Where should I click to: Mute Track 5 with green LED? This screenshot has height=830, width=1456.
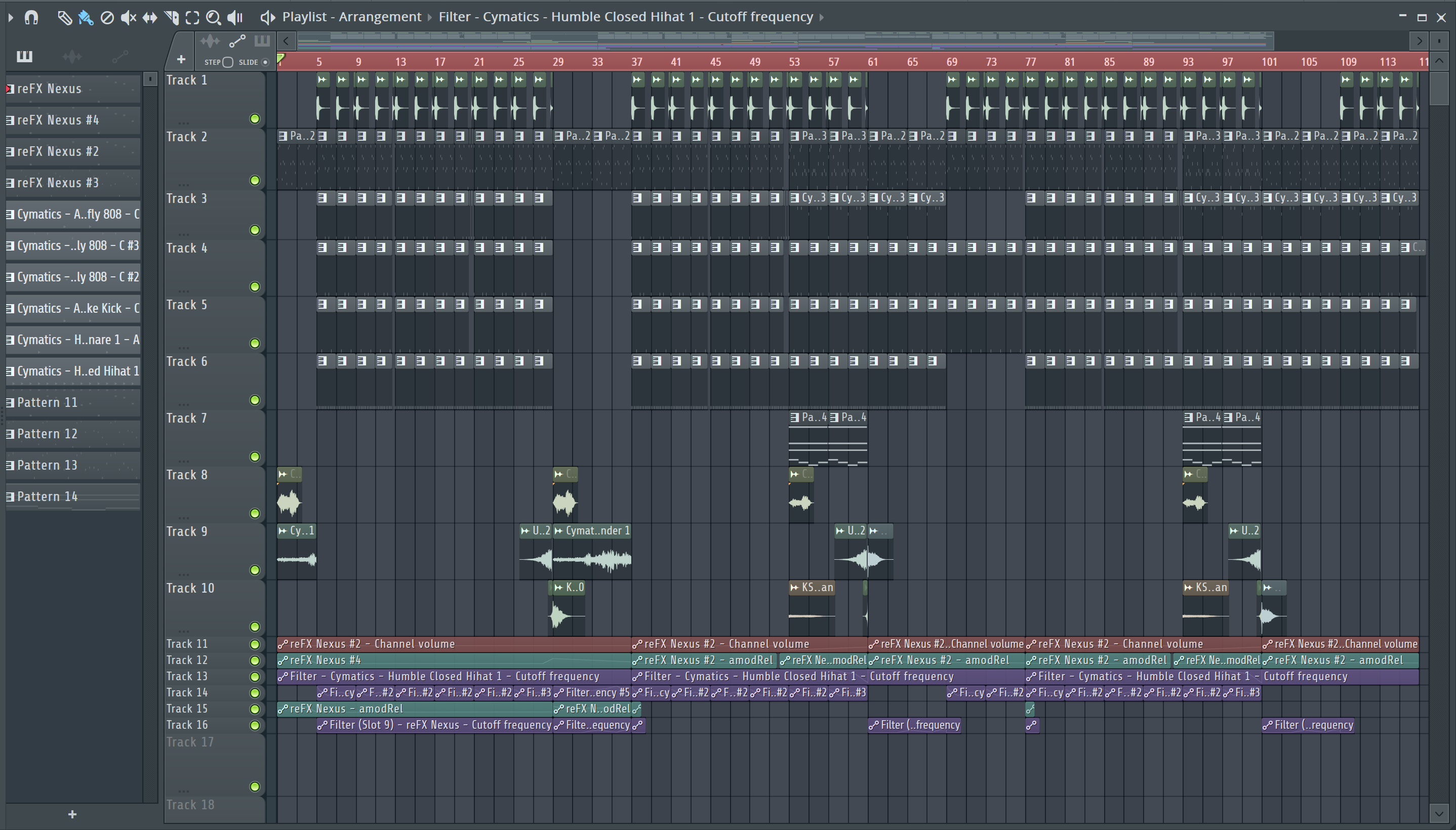tap(255, 343)
